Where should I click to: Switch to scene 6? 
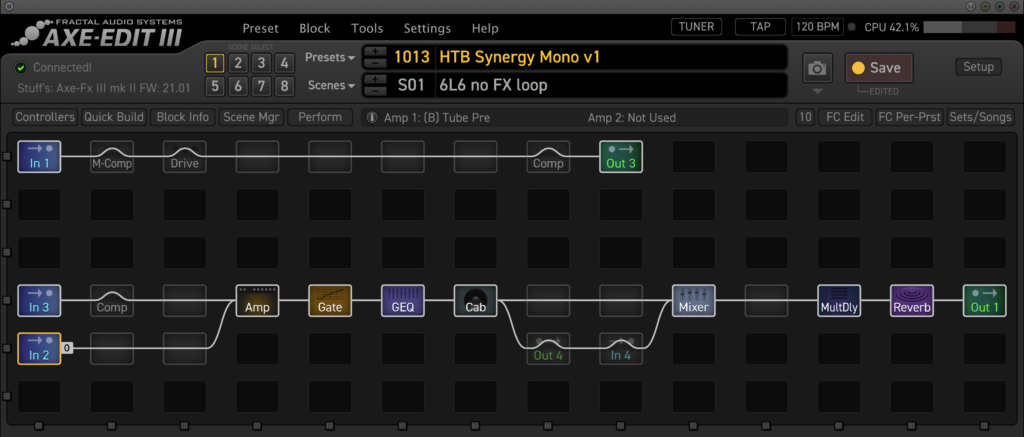point(238,86)
